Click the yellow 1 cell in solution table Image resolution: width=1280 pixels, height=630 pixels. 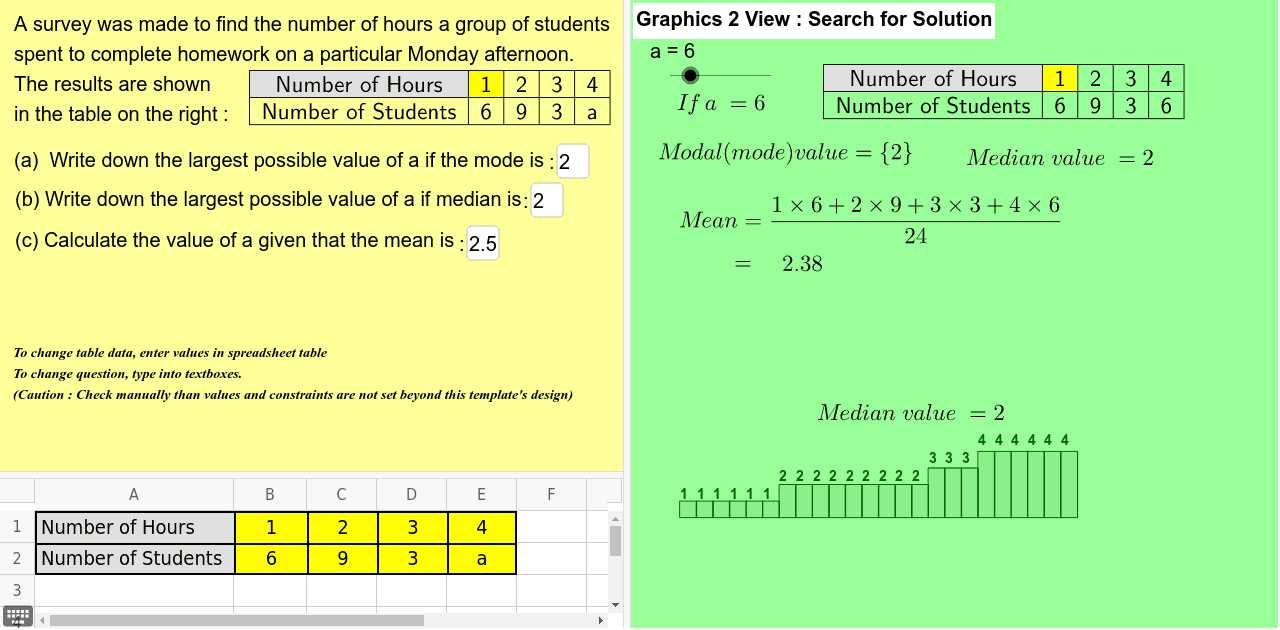[1059, 78]
